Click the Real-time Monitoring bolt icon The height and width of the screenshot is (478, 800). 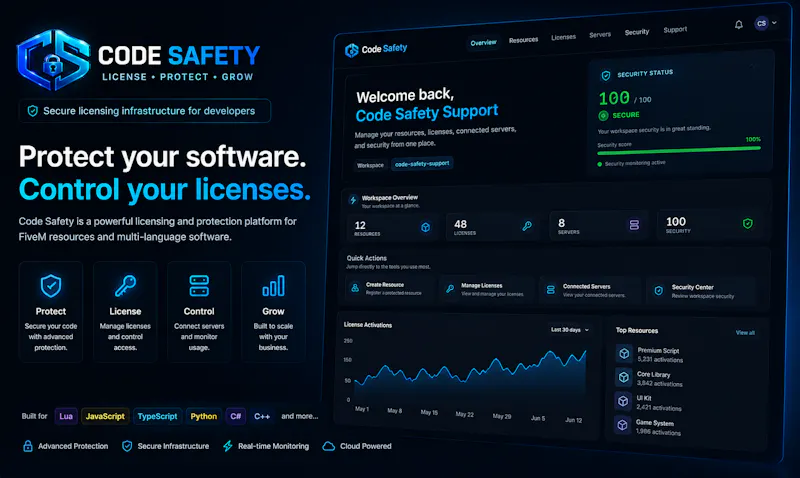point(228,446)
